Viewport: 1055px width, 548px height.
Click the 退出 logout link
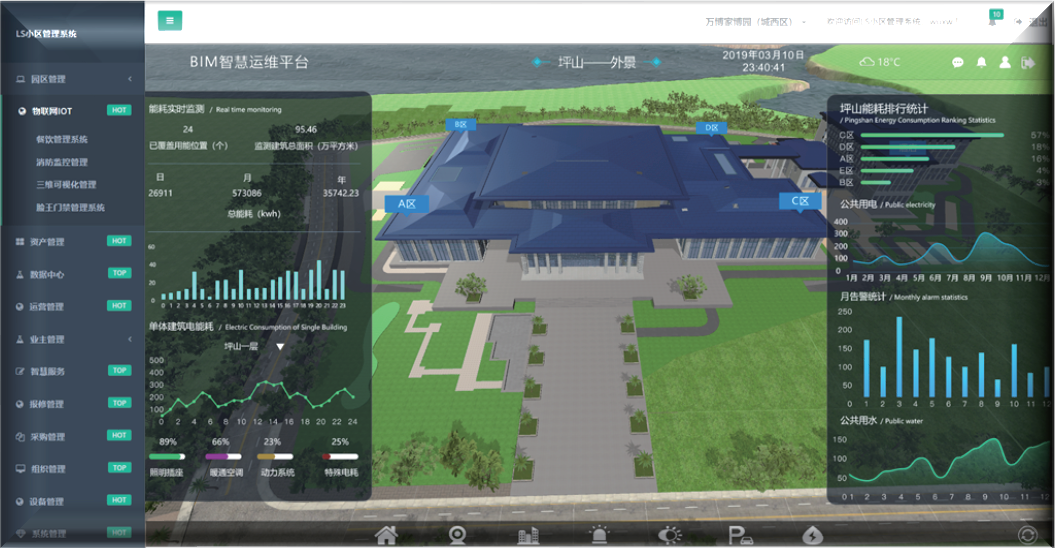click(x=1038, y=21)
